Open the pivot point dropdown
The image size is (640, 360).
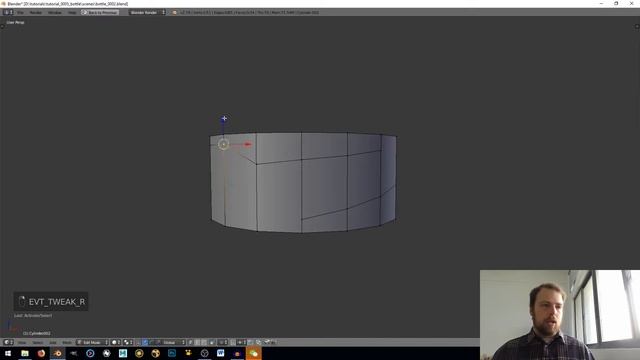(x=128, y=342)
